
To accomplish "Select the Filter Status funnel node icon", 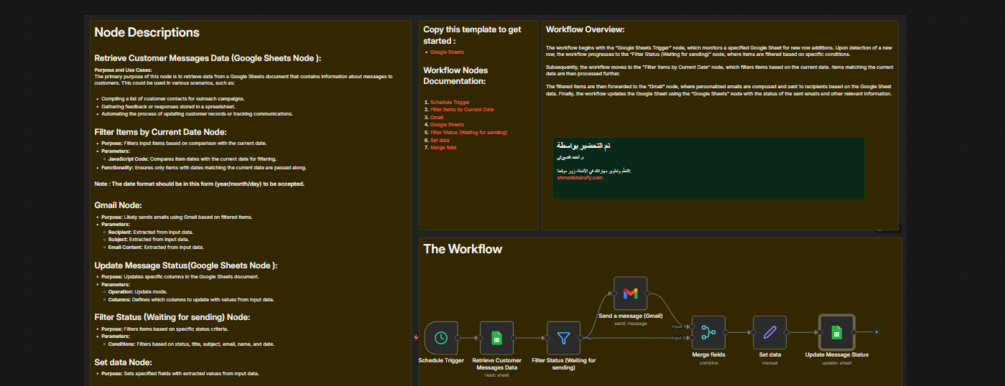I will pos(563,337).
